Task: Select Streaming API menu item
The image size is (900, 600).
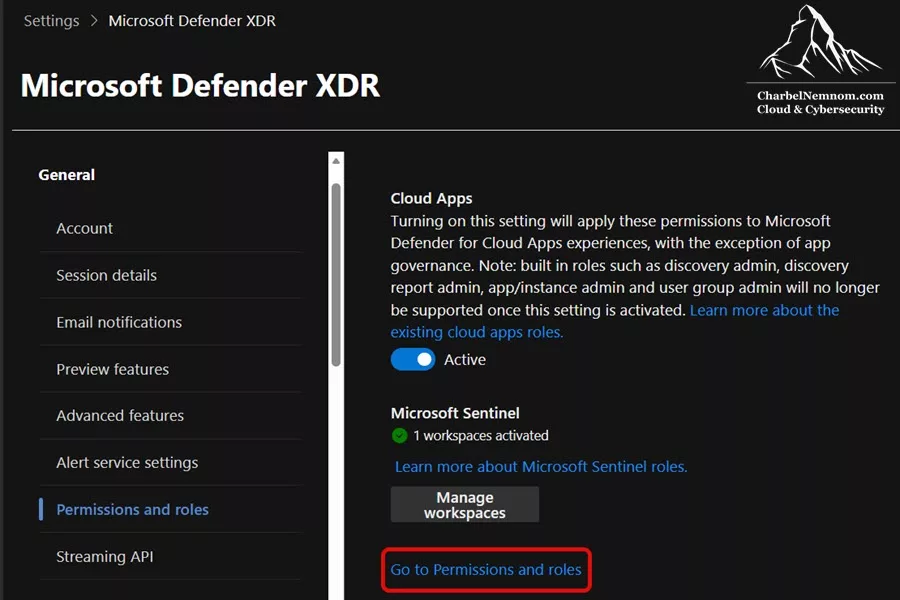Action: pyautogui.click(x=104, y=556)
